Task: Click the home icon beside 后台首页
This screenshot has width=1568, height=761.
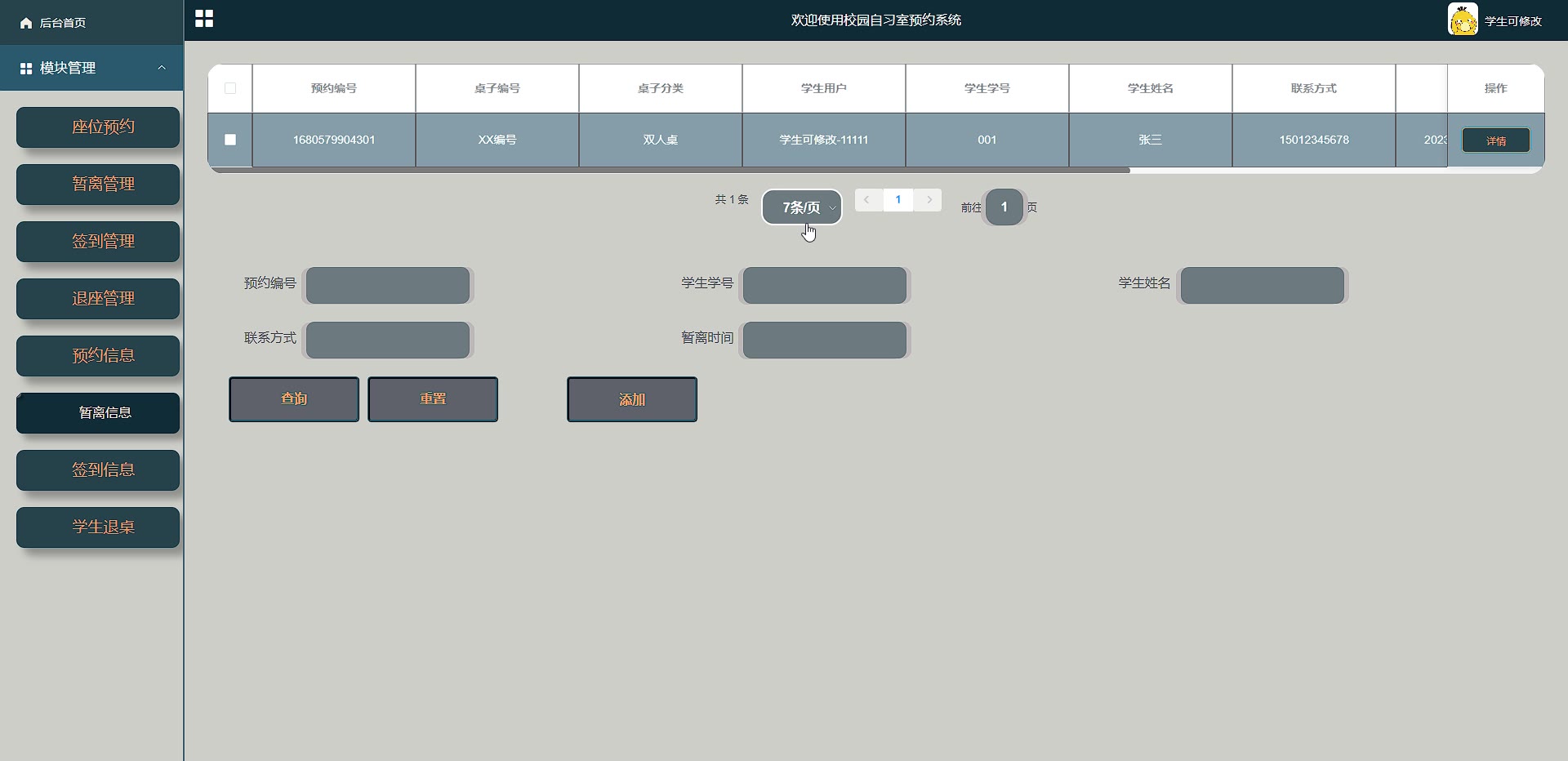Action: (x=26, y=23)
